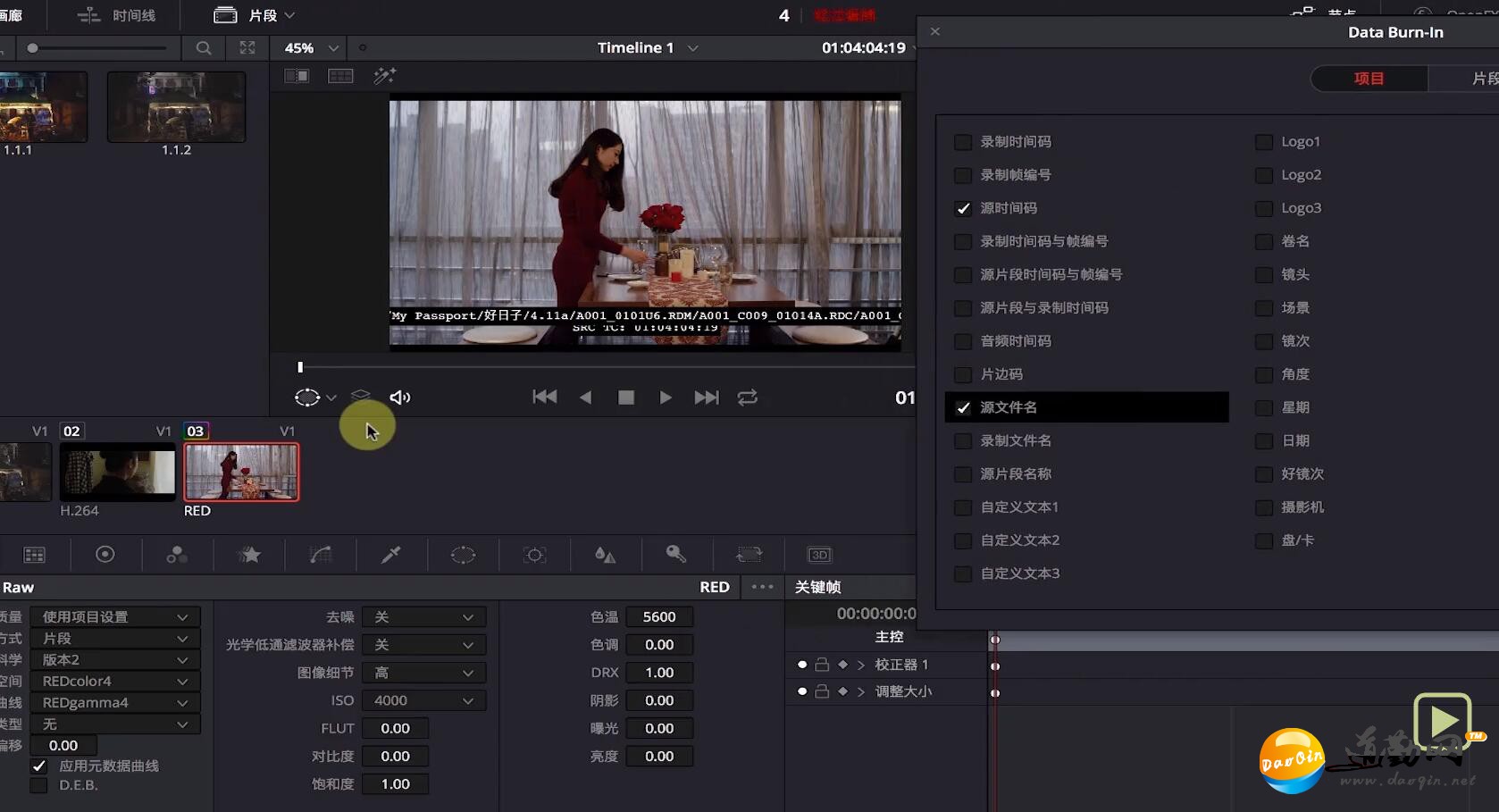1499x812 pixels.
Task: Expand the 校正器 1 keyframe row
Action: click(x=861, y=665)
